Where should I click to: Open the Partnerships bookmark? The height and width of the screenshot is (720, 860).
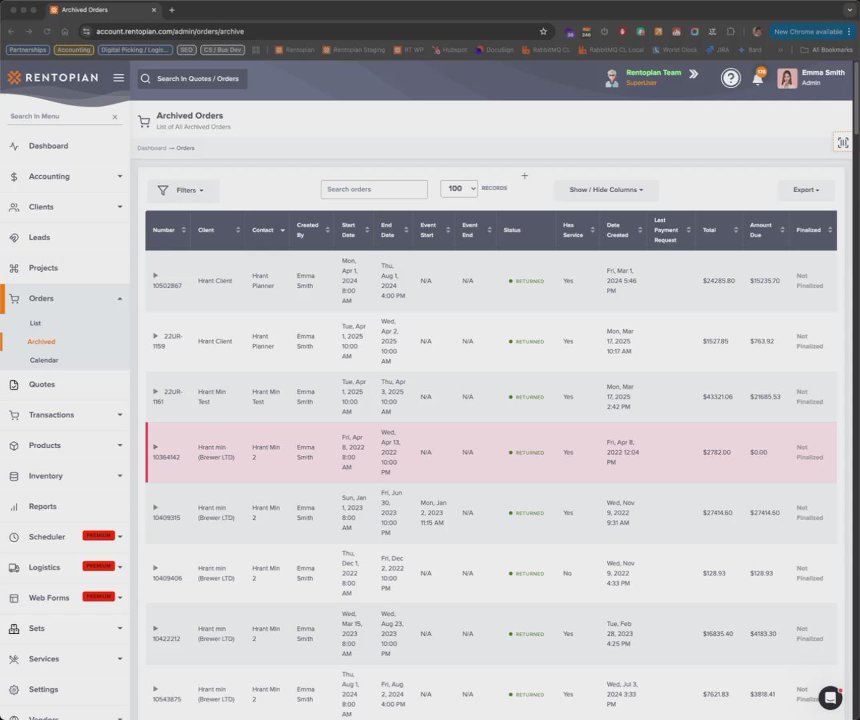(27, 50)
